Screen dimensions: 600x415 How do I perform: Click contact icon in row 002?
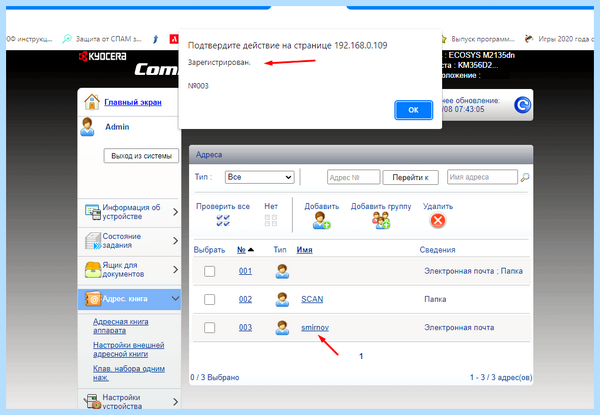[x=282, y=299]
